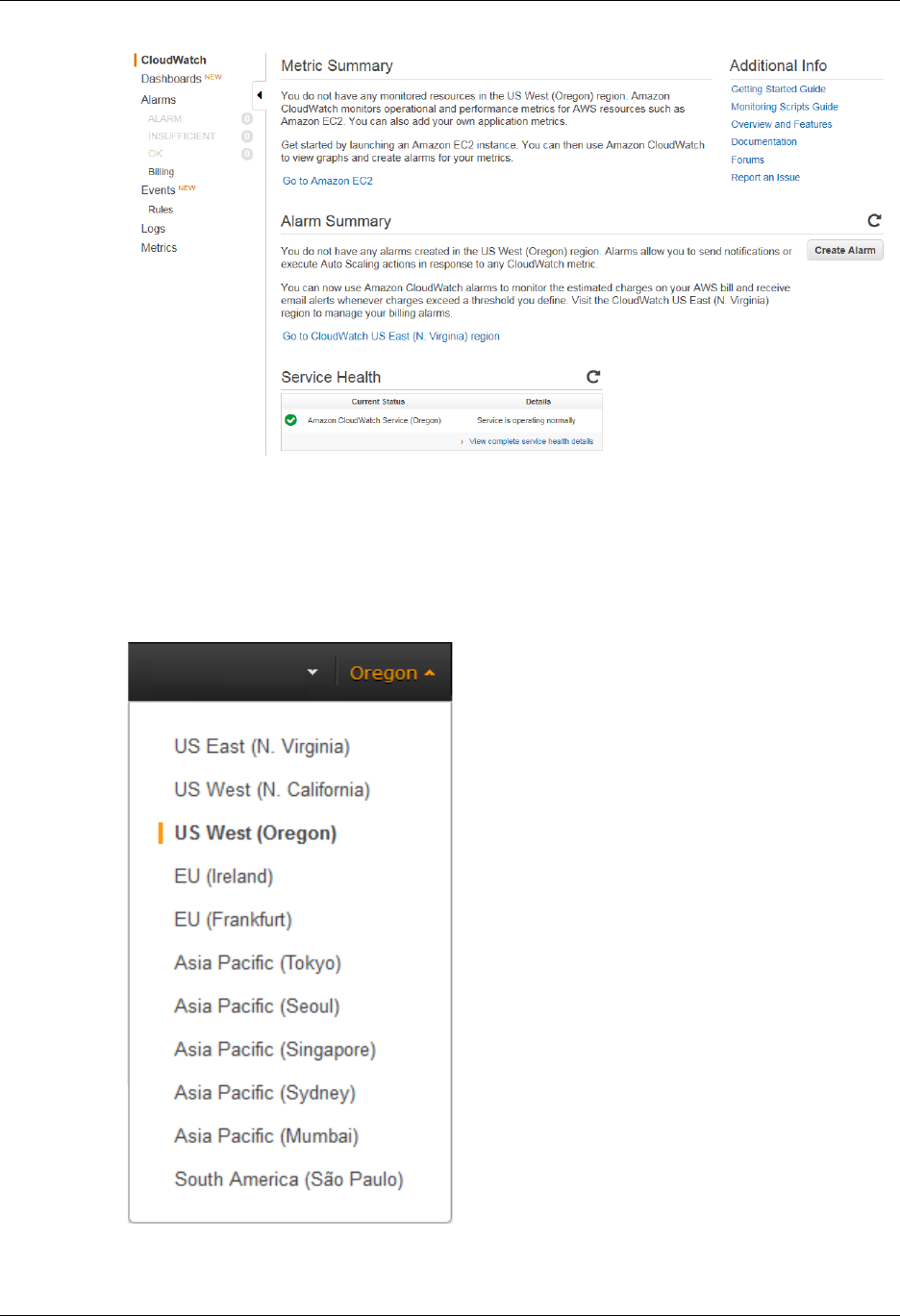Open Dashboards in the sidebar

coord(171,79)
